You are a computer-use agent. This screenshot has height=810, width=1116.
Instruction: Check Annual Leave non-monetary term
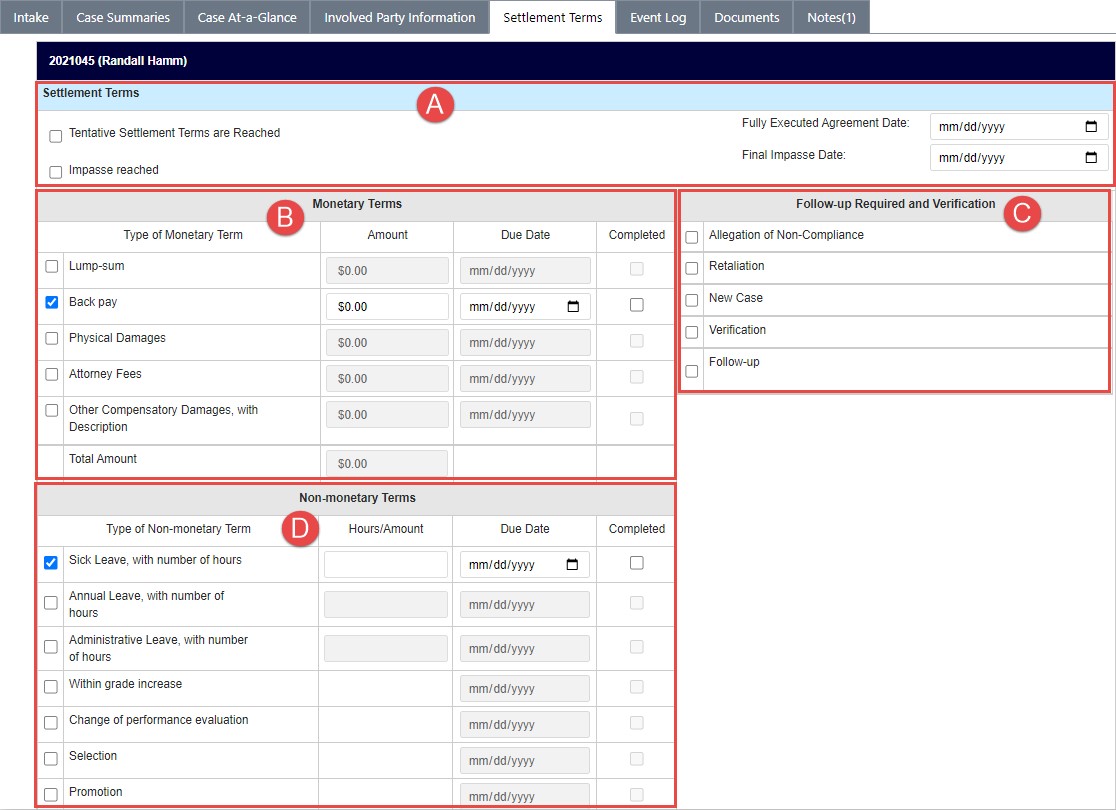(51, 603)
